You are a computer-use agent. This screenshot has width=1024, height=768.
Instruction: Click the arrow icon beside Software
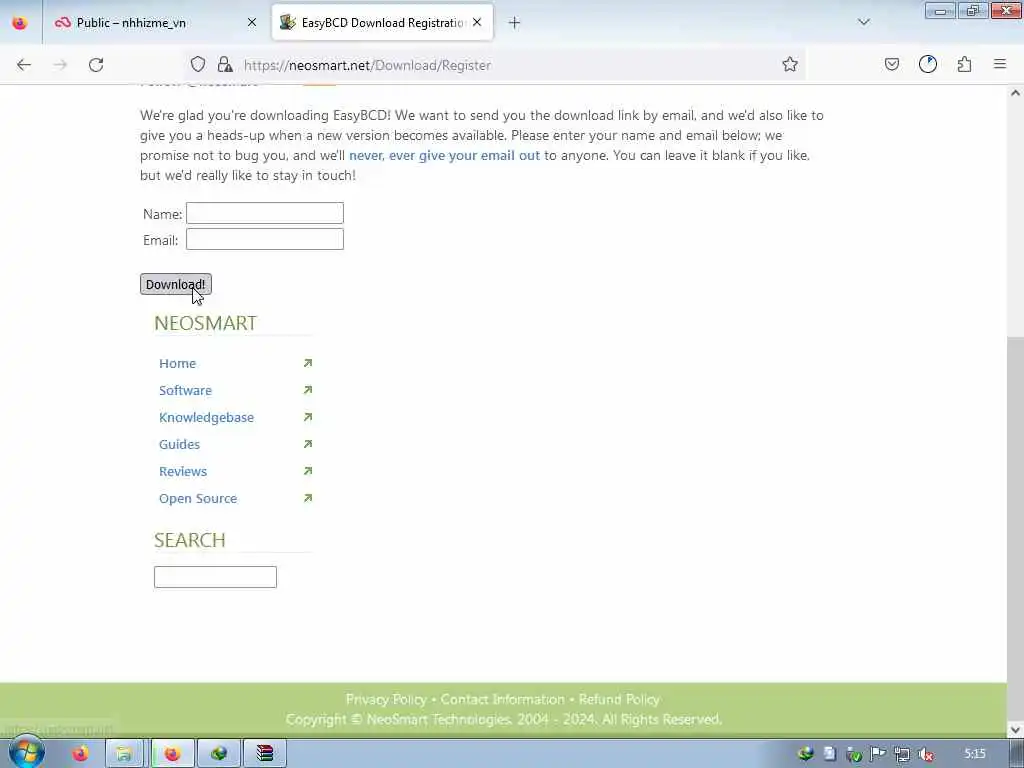[x=308, y=390]
